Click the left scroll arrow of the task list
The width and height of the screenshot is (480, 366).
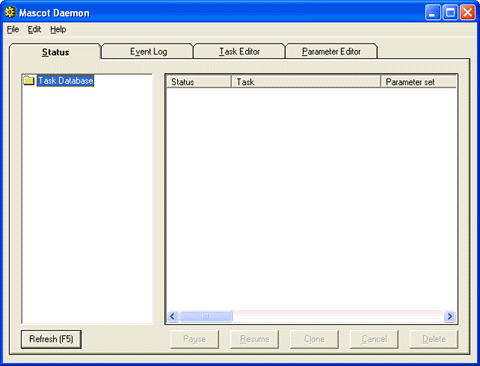tap(173, 316)
